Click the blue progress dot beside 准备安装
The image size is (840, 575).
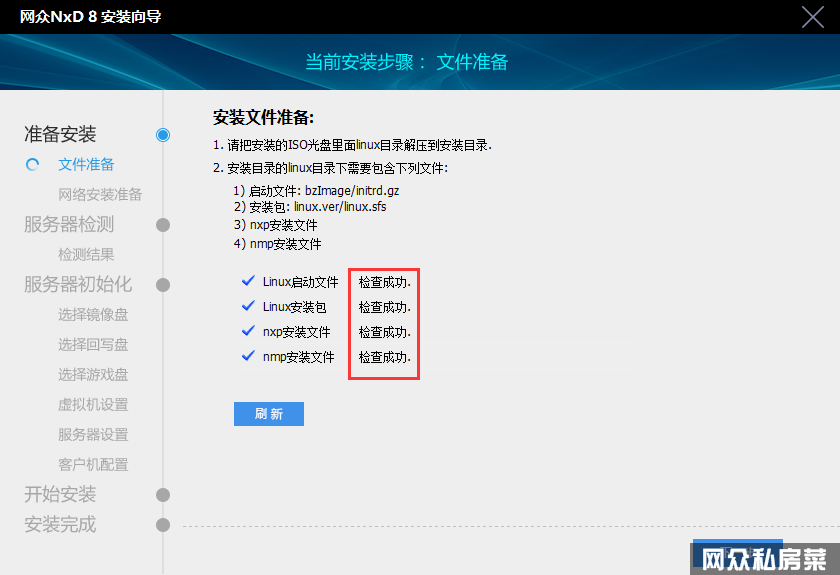pyautogui.click(x=163, y=135)
